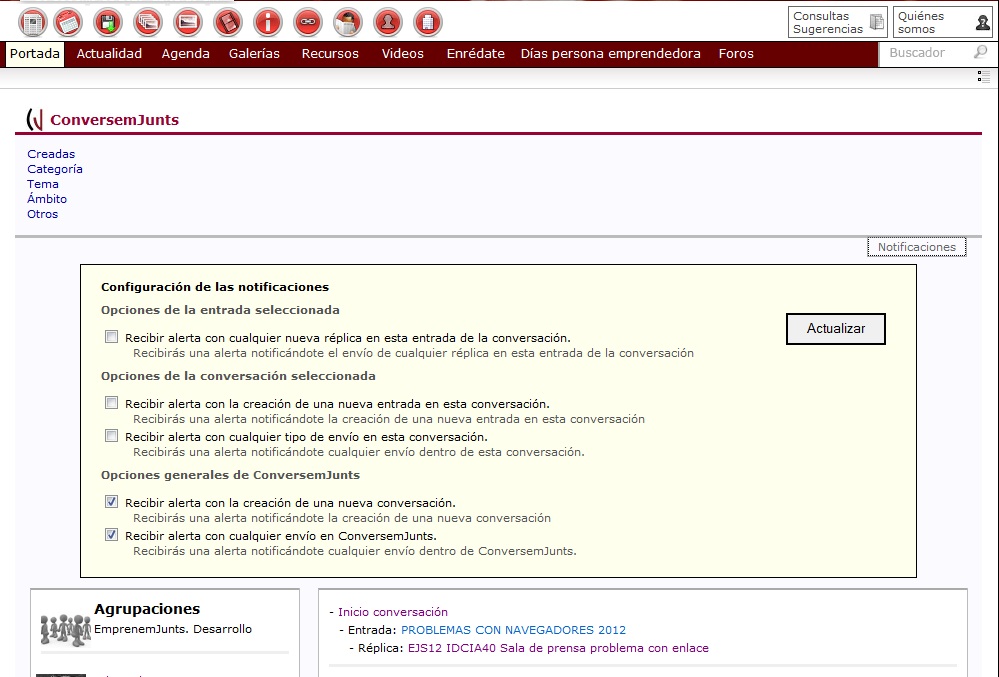Select the chain link icon in the toolbar

tap(308, 22)
